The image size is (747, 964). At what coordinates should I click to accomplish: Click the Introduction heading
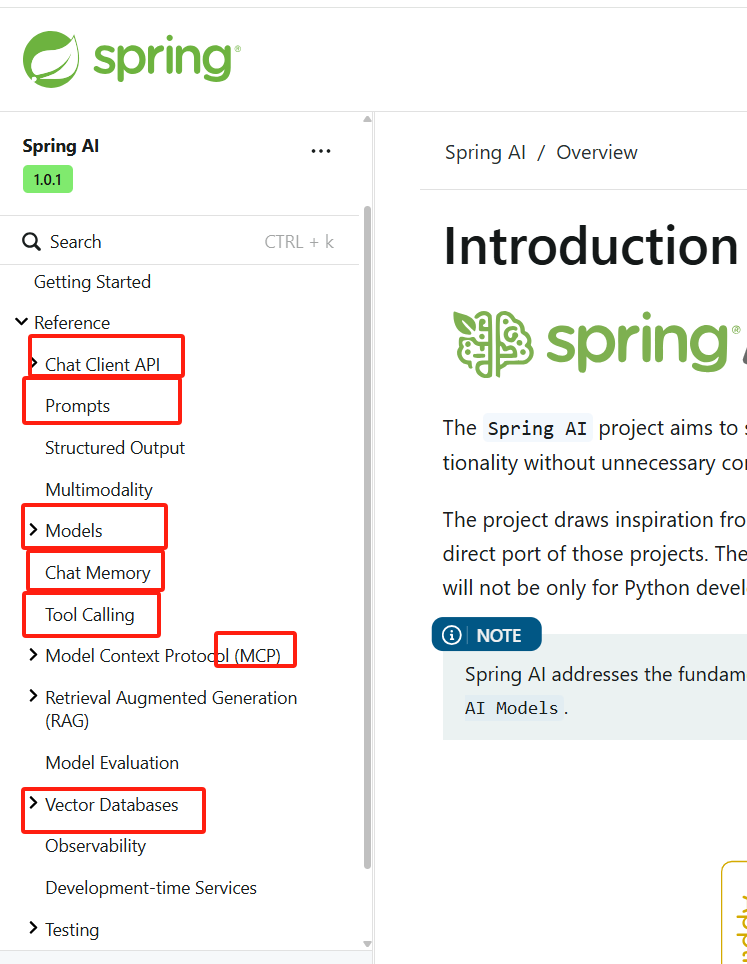[591, 246]
